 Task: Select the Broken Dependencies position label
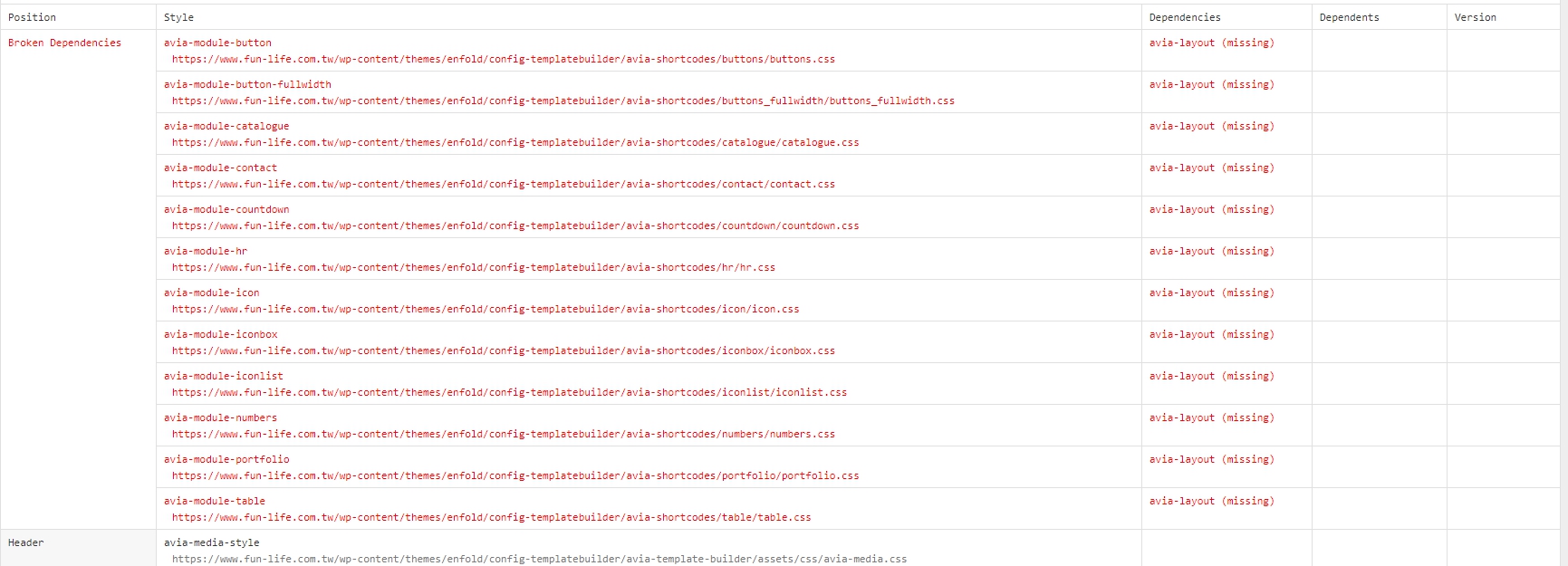(64, 43)
